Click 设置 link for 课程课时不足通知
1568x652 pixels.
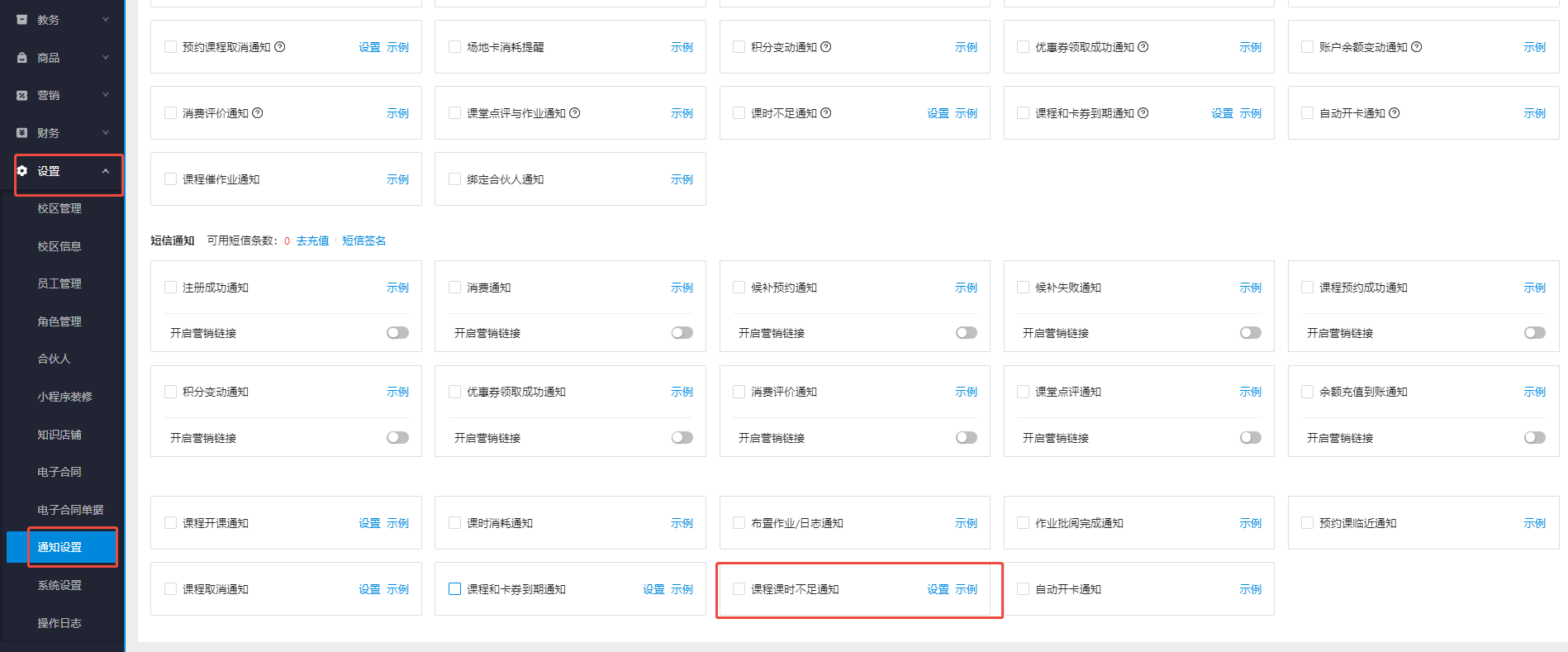point(938,589)
